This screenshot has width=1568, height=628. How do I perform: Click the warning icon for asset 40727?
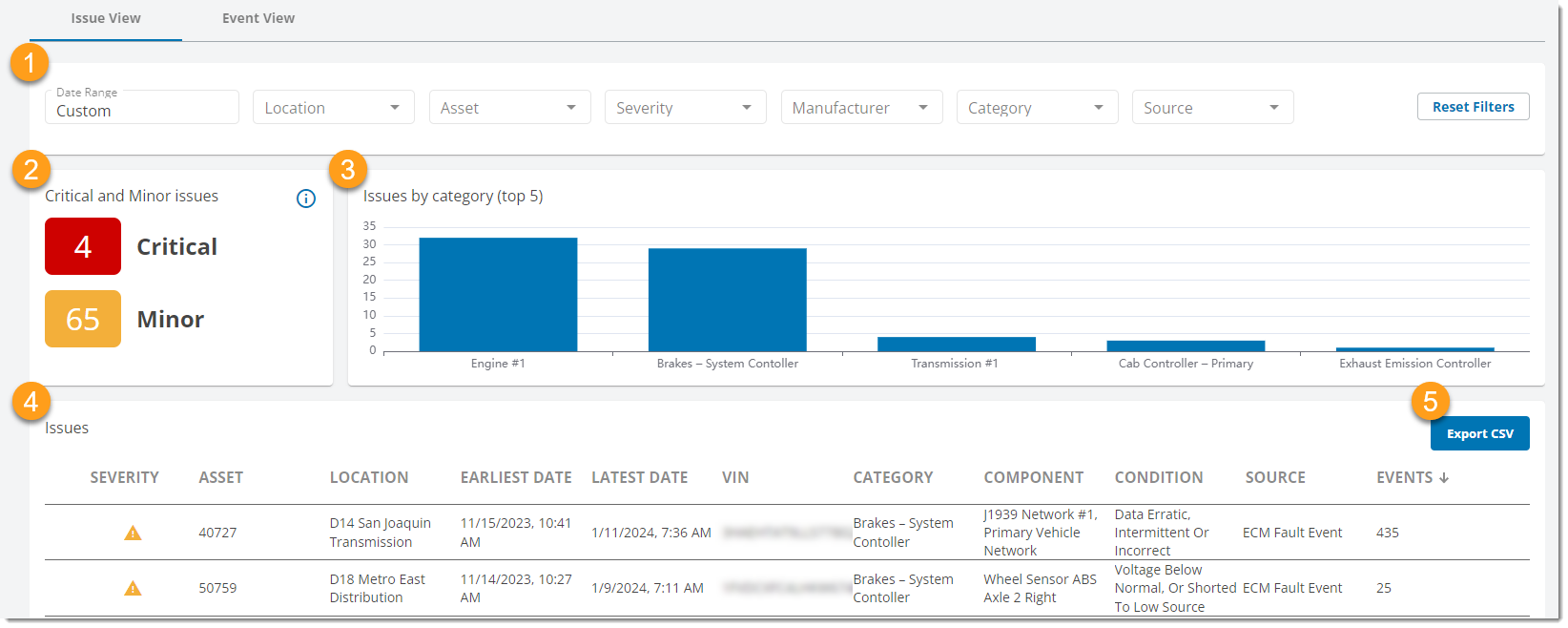133,533
